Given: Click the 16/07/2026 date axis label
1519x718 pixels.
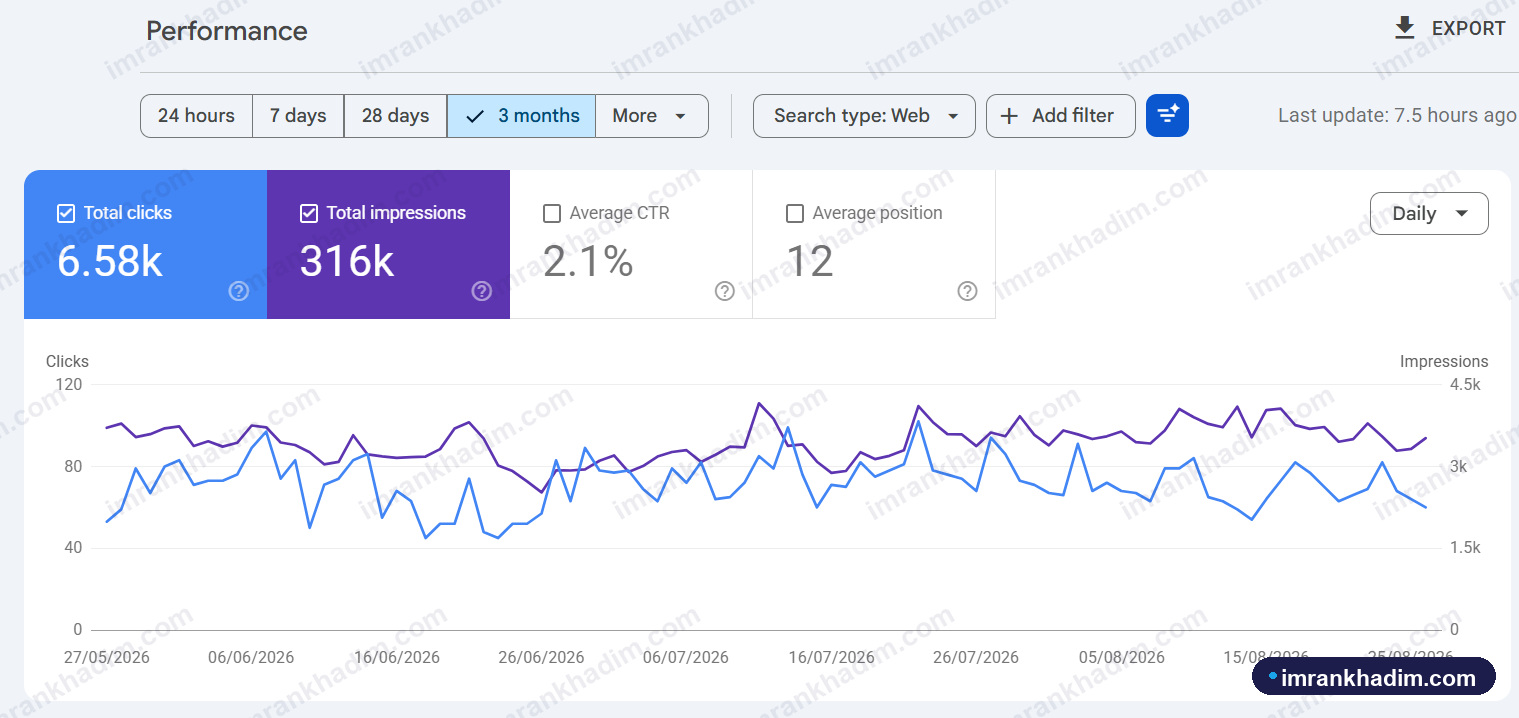Looking at the screenshot, I should pyautogui.click(x=831, y=657).
